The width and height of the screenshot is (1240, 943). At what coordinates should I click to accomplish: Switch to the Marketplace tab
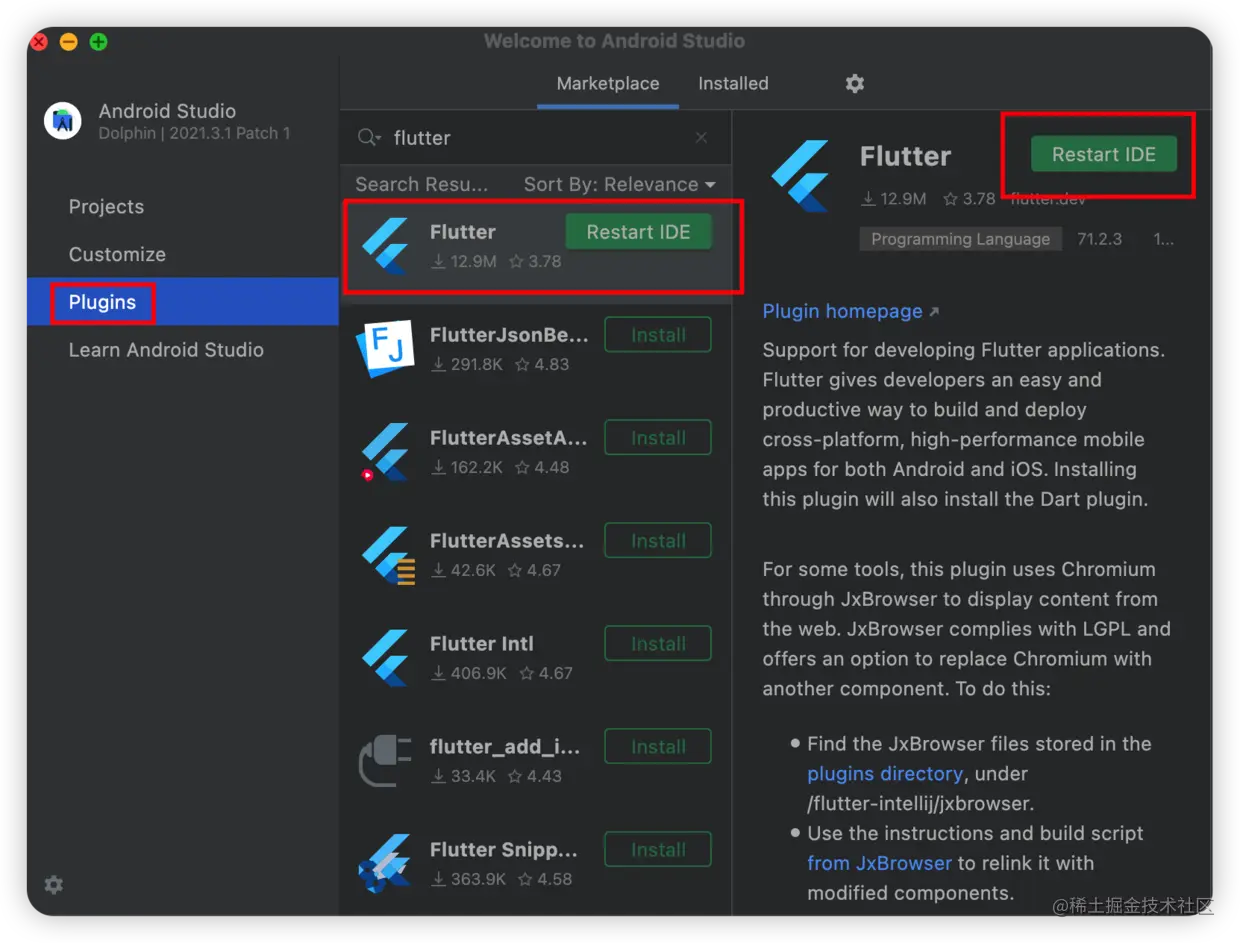608,84
